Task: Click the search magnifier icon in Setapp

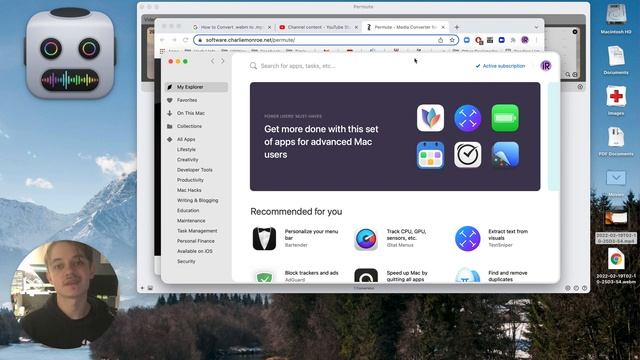Action: [253, 66]
